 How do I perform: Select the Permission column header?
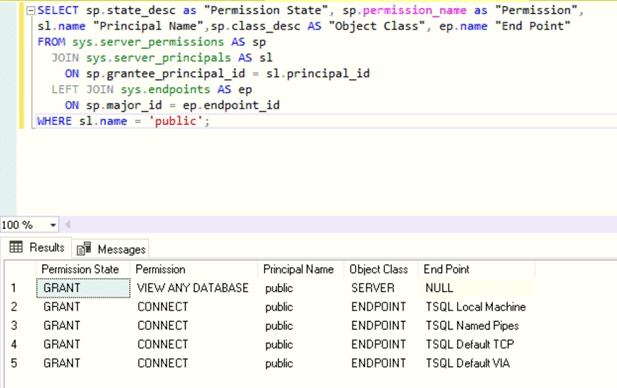pyautogui.click(x=194, y=269)
